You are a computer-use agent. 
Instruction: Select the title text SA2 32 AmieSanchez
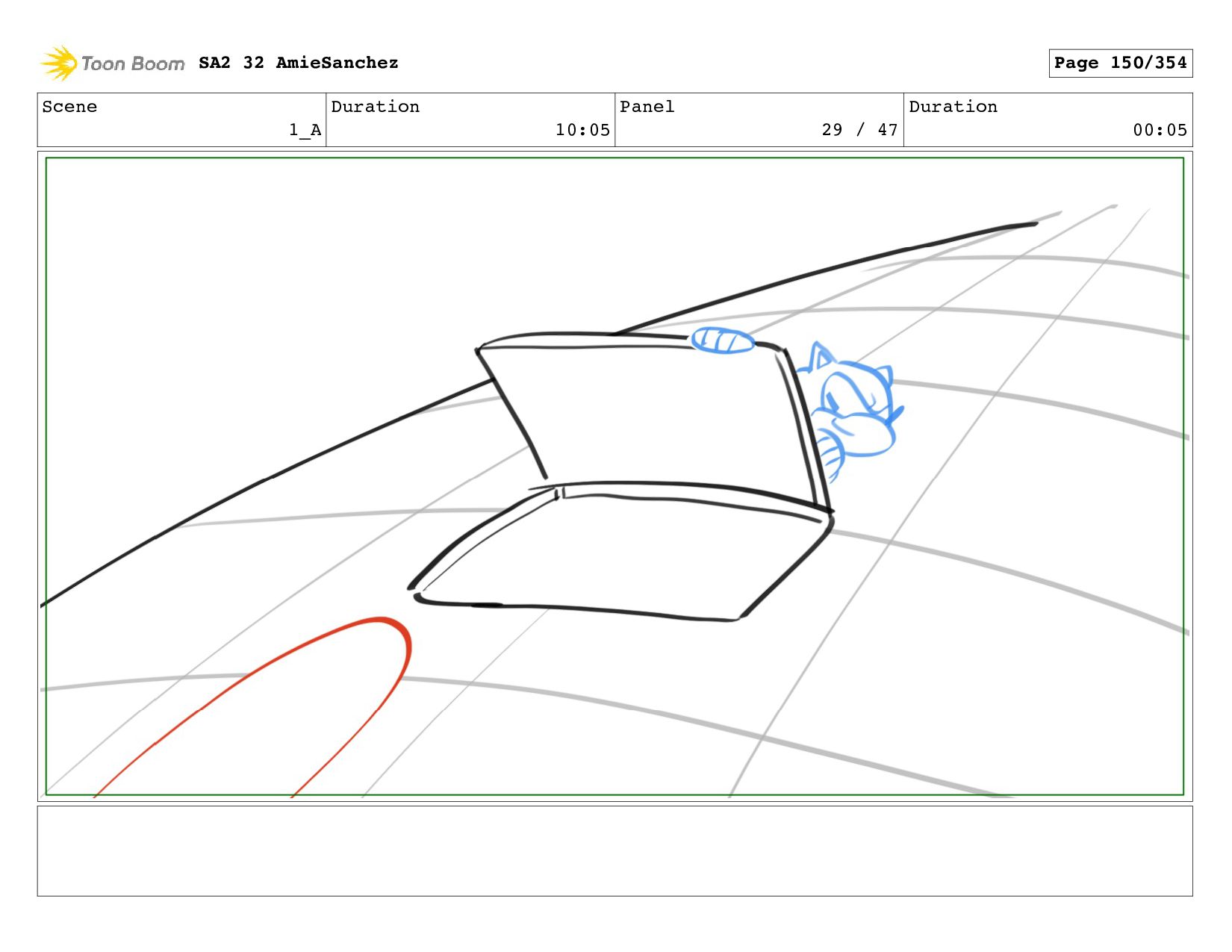pos(298,63)
